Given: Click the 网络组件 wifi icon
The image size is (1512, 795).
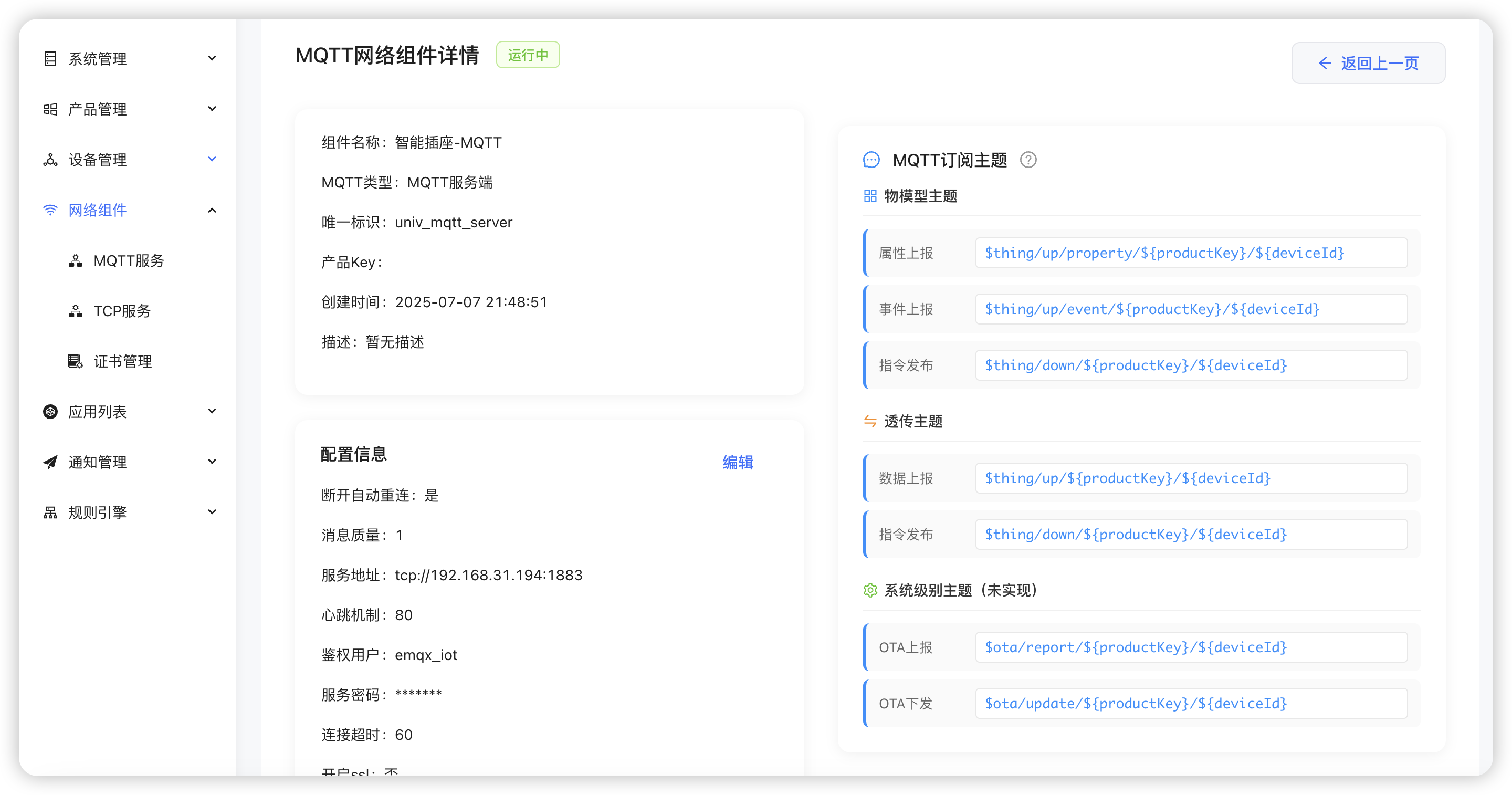Looking at the screenshot, I should [50, 210].
